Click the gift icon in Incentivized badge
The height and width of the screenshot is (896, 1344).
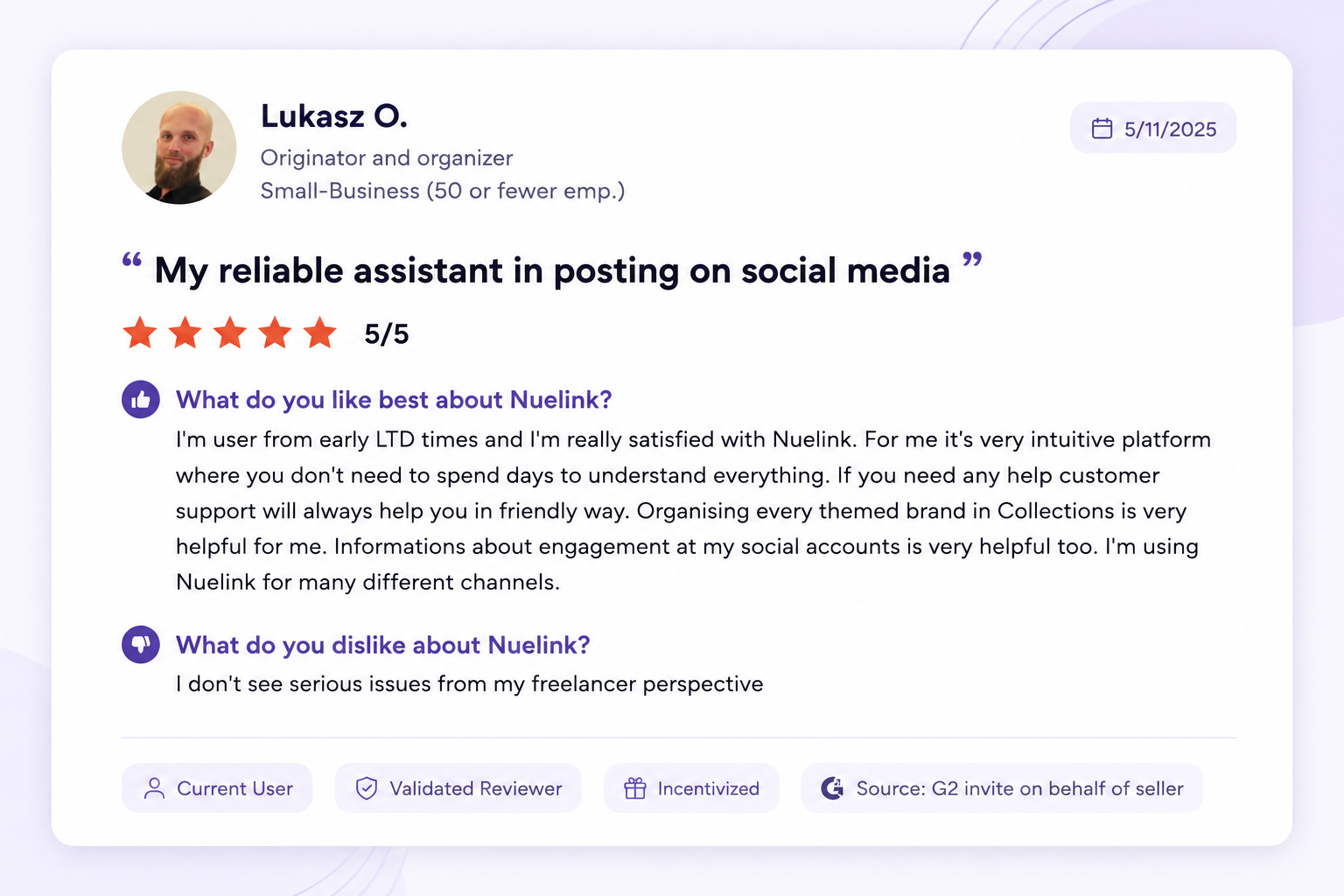[x=635, y=788]
